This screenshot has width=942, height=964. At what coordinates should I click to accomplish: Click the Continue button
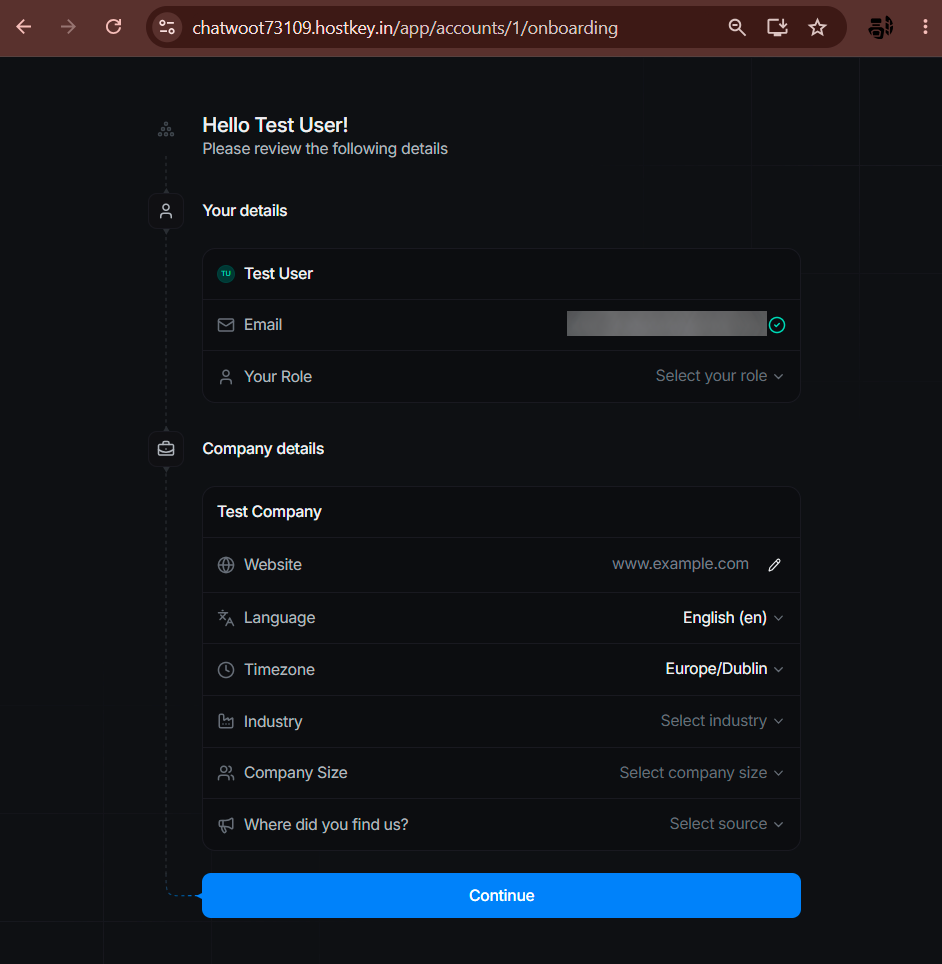501,896
